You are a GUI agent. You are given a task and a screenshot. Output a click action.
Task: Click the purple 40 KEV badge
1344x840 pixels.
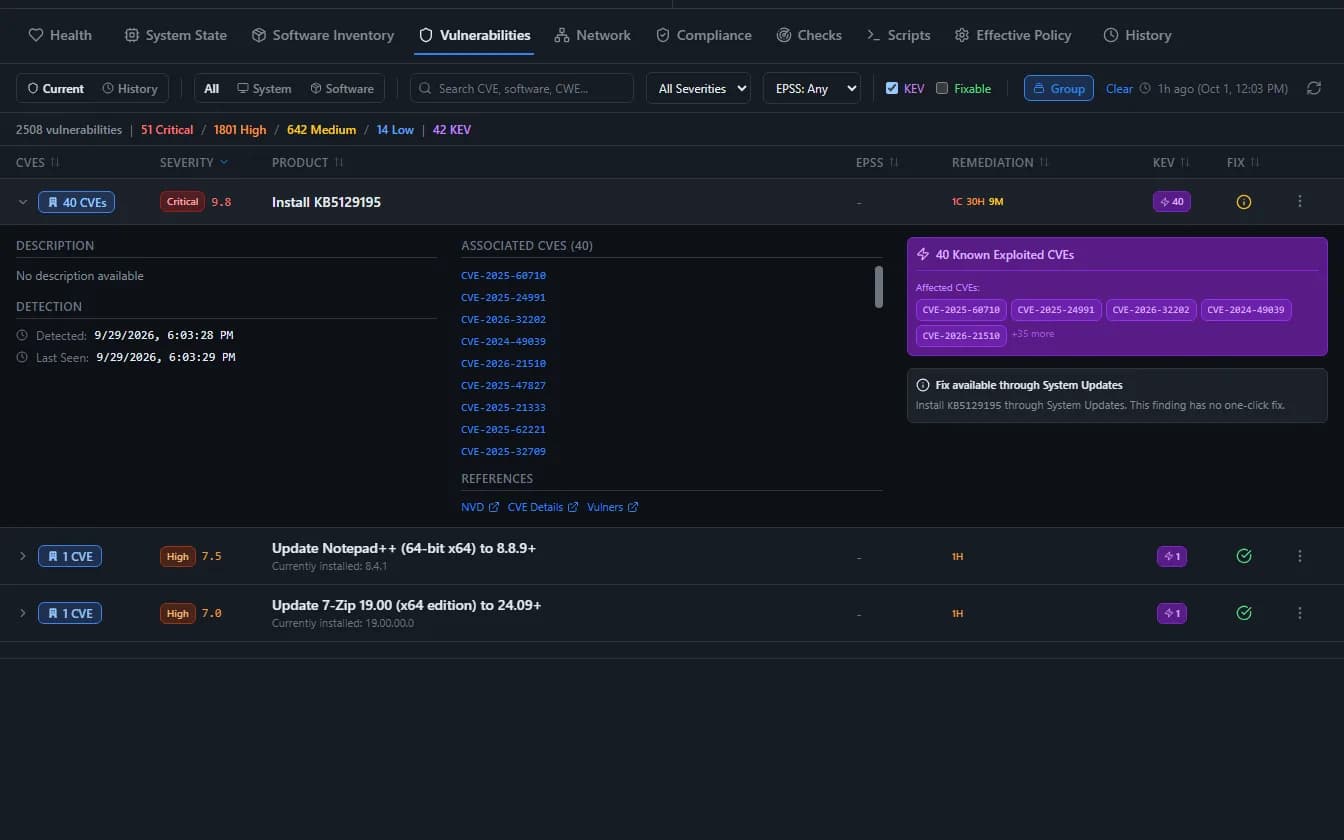[1172, 201]
